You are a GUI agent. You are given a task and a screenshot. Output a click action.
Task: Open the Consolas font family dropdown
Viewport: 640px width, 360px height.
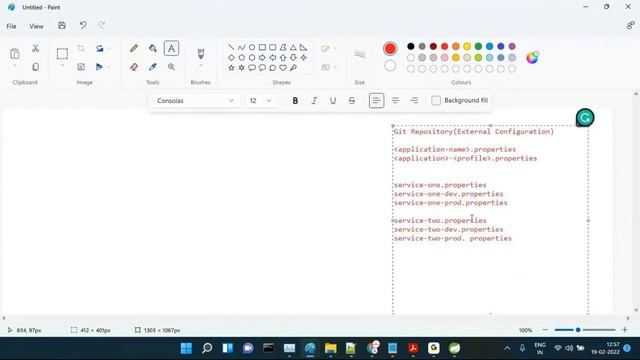click(195, 100)
